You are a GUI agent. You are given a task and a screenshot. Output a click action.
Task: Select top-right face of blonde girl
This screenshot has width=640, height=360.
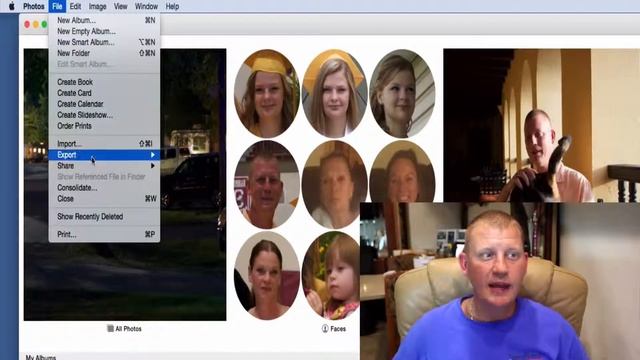402,93
